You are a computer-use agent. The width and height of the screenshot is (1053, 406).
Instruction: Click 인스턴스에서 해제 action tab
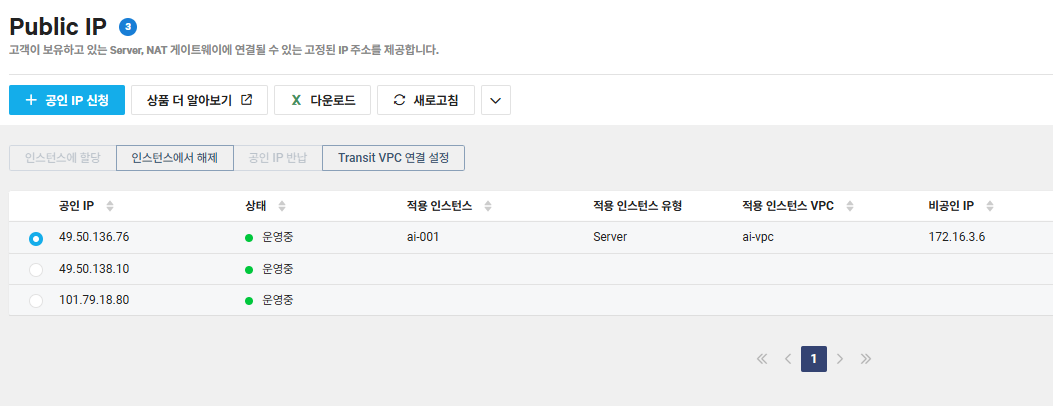point(175,158)
